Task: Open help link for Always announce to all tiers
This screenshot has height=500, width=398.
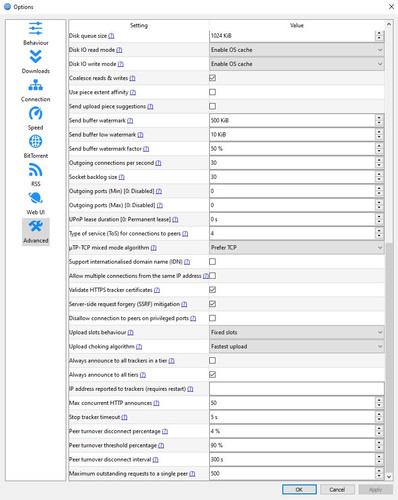Action: click(143, 375)
